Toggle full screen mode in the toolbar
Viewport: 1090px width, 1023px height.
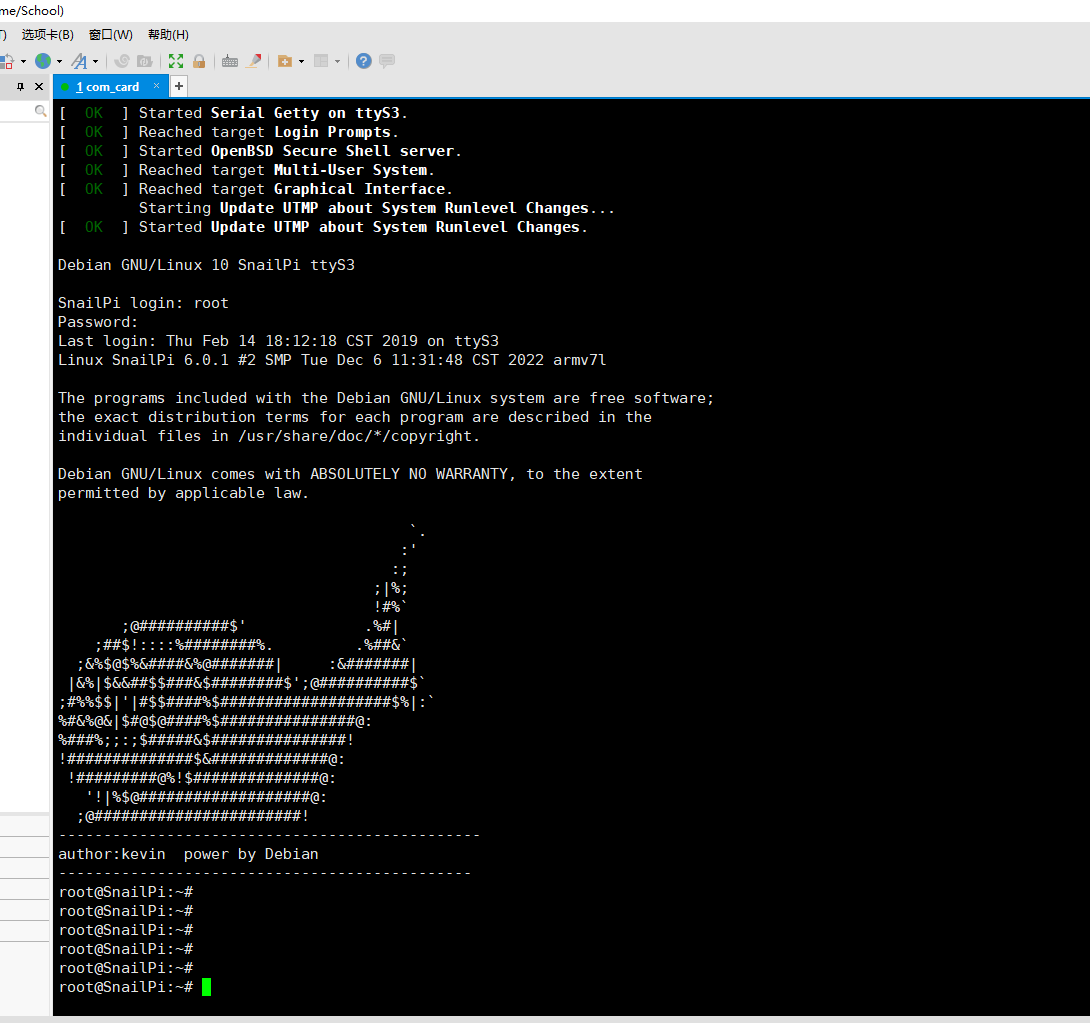(176, 60)
